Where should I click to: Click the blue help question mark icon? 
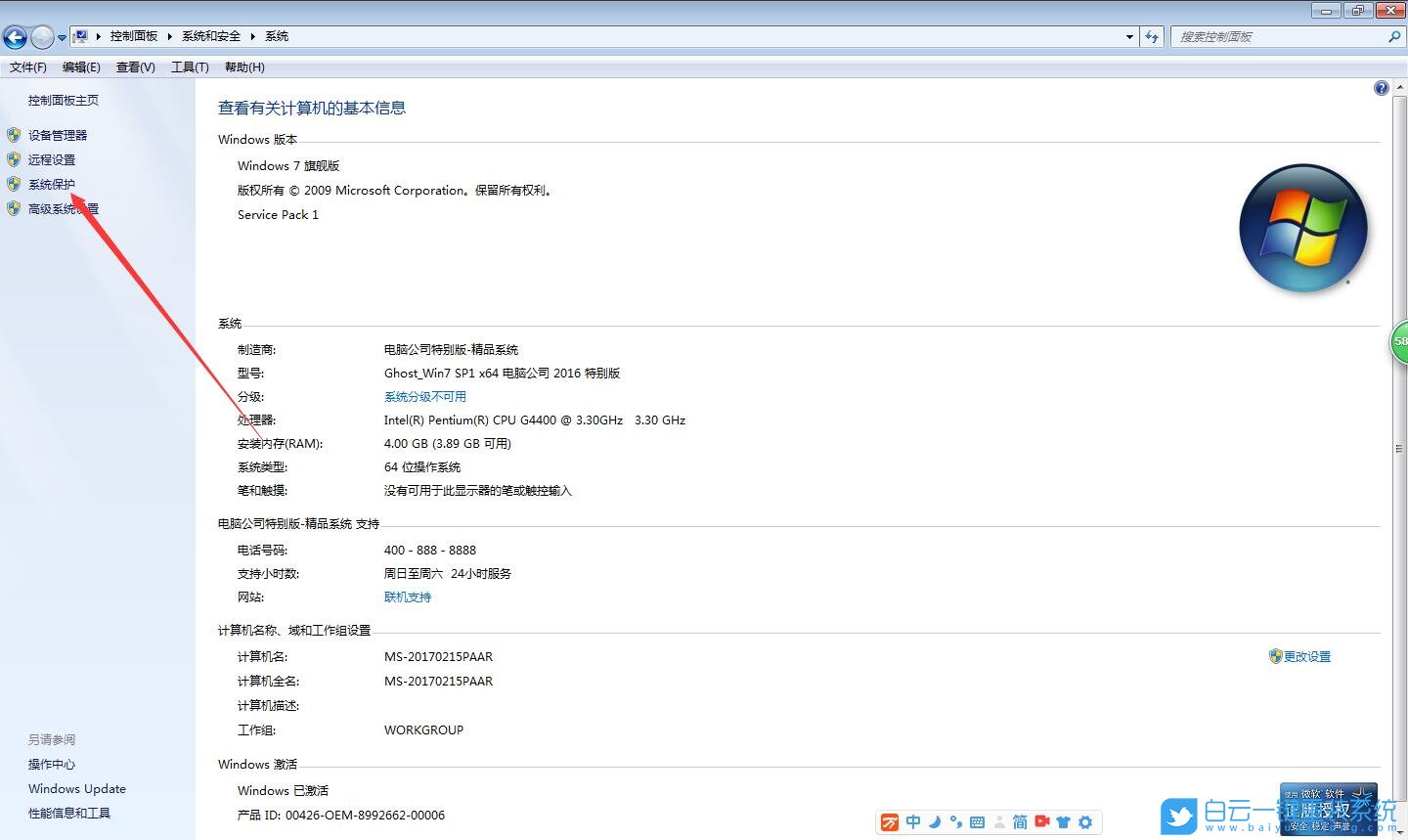point(1381,88)
